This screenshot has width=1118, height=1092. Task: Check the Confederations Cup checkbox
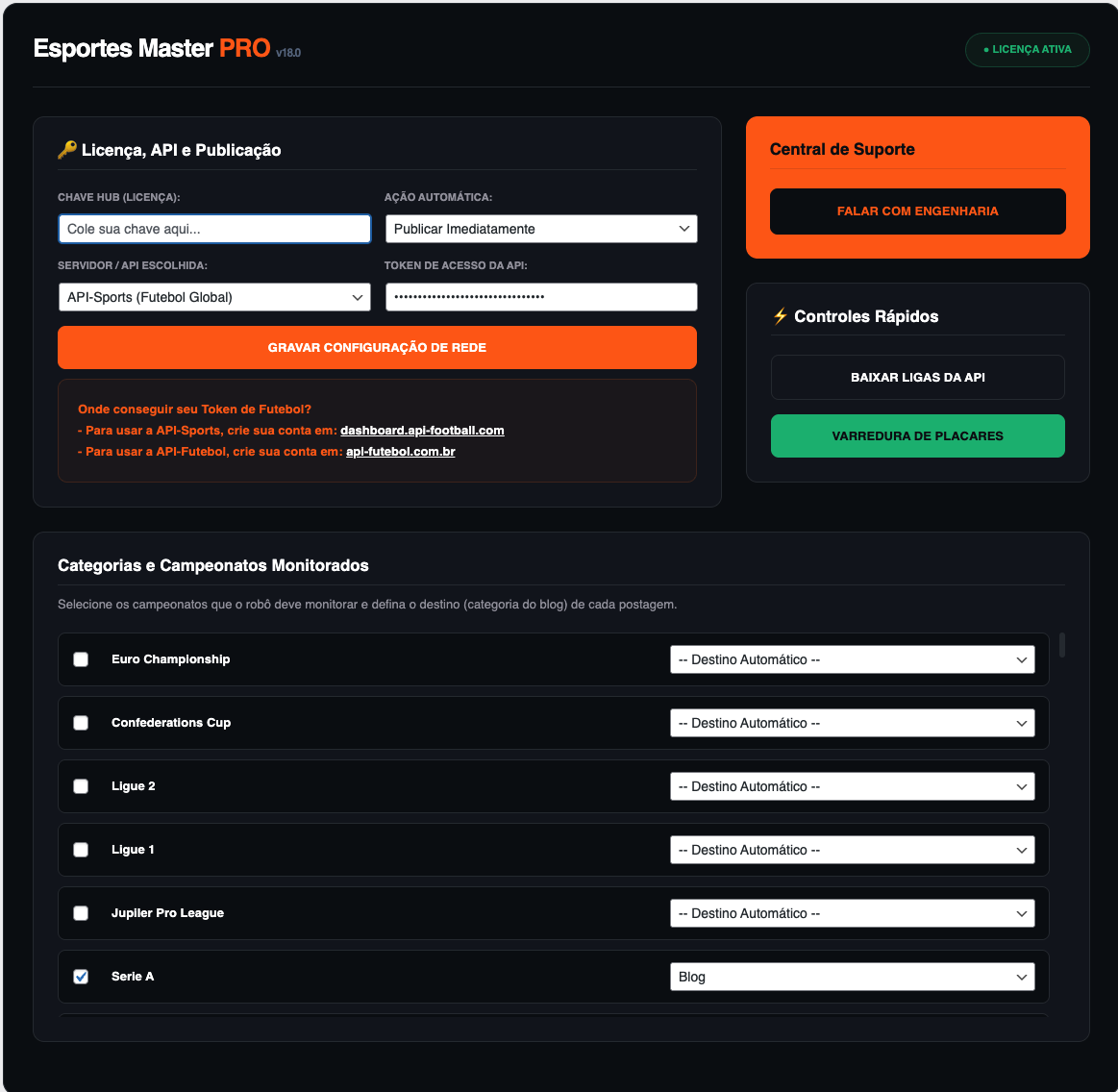point(81,722)
